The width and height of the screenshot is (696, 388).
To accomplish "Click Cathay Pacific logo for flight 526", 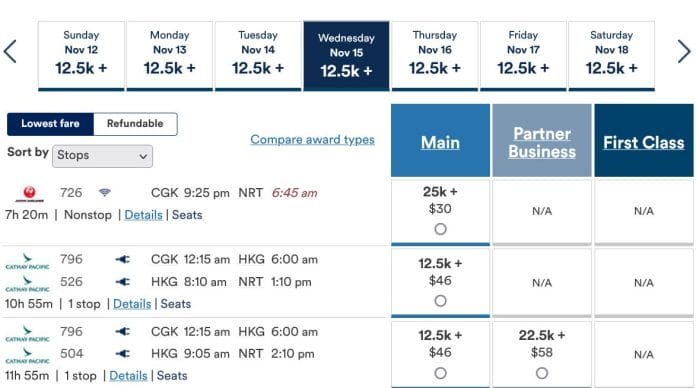I will [x=28, y=283].
